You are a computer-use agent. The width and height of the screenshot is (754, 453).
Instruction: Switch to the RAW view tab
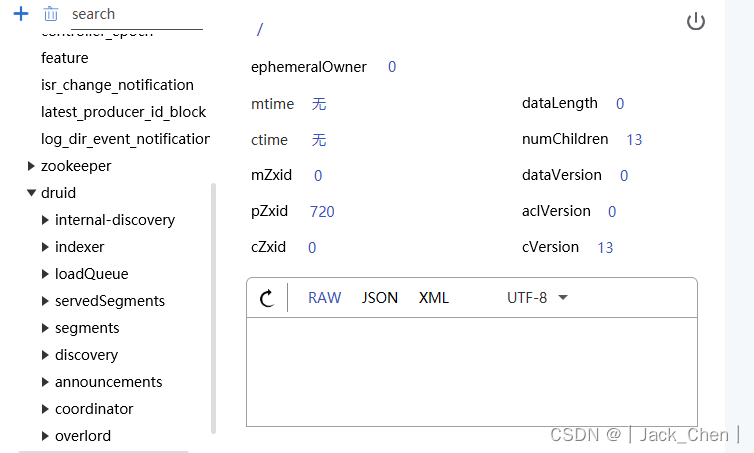tap(325, 298)
